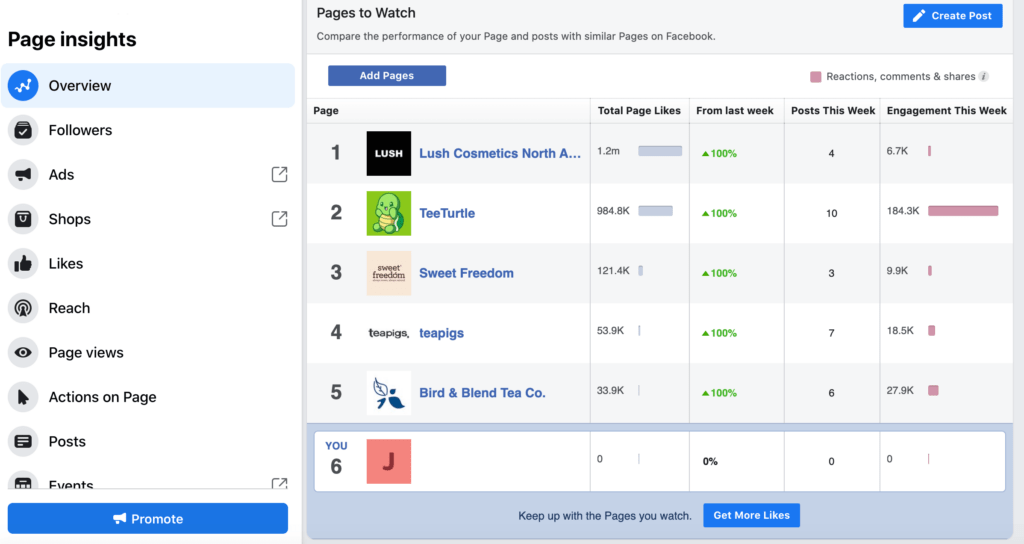Click the Promote button
This screenshot has width=1024, height=544.
(148, 519)
